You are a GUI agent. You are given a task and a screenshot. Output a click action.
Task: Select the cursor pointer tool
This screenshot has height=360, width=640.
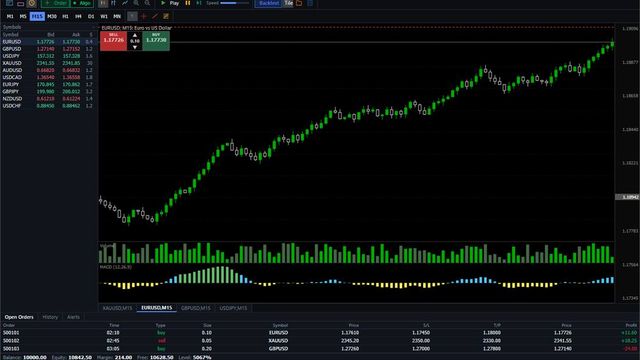132,16
